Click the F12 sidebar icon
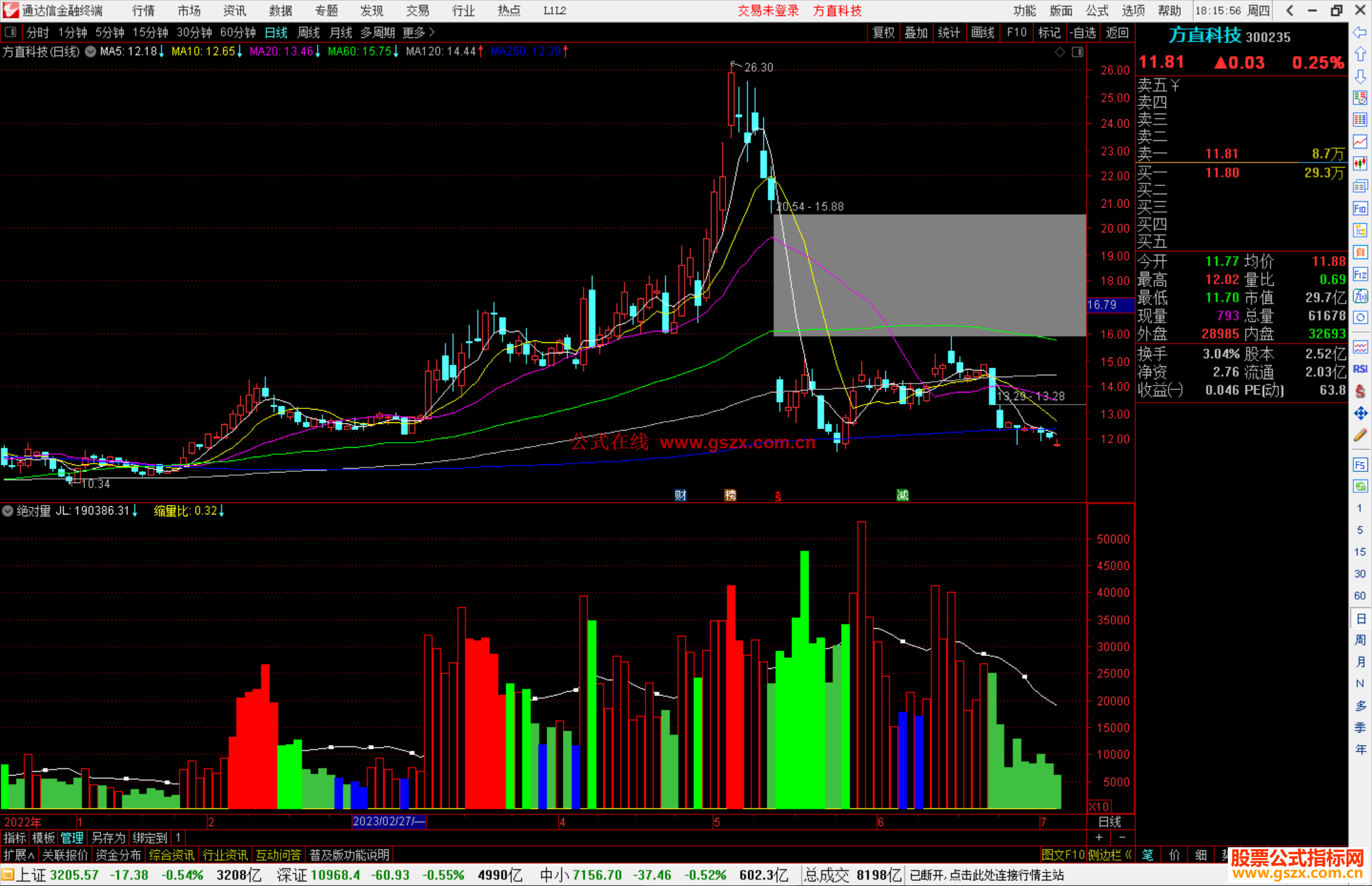 [1360, 274]
